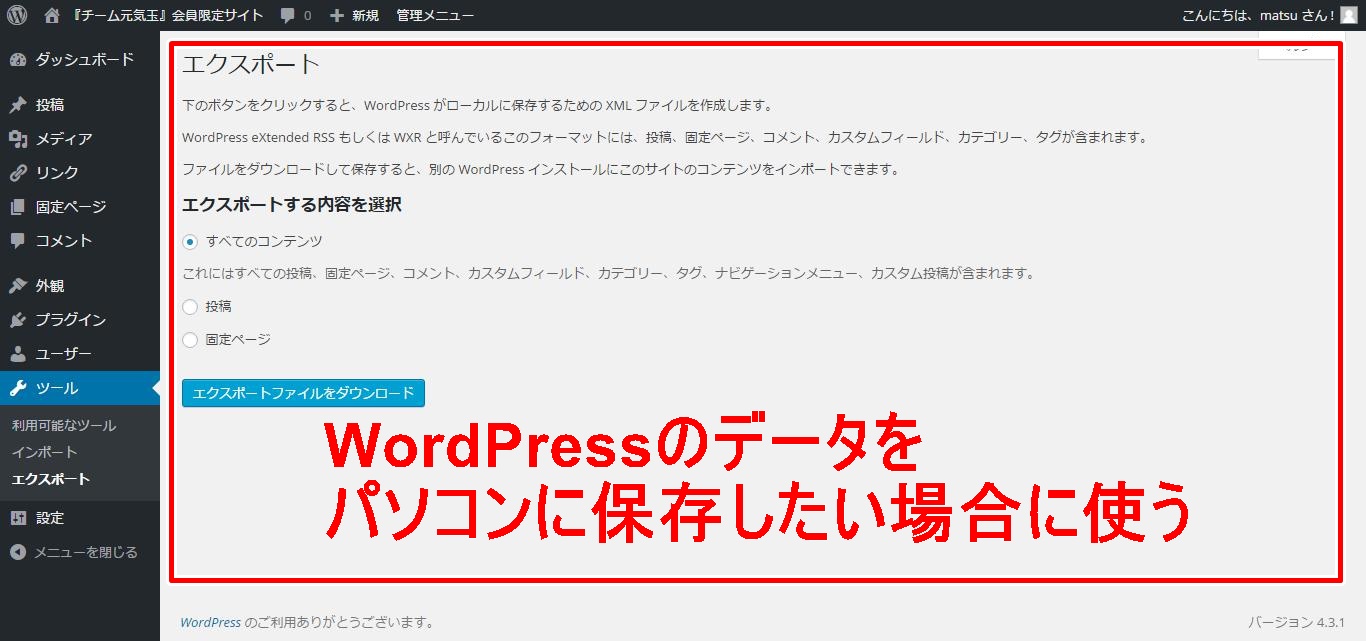Click the fixed pages icon
This screenshot has height=641, width=1366.
pyautogui.click(x=17, y=207)
